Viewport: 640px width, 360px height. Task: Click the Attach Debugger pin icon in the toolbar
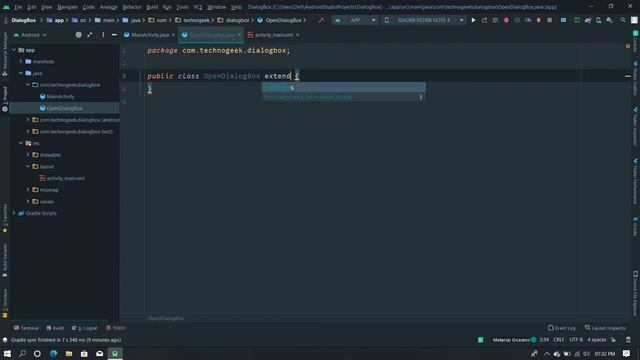click(538, 20)
